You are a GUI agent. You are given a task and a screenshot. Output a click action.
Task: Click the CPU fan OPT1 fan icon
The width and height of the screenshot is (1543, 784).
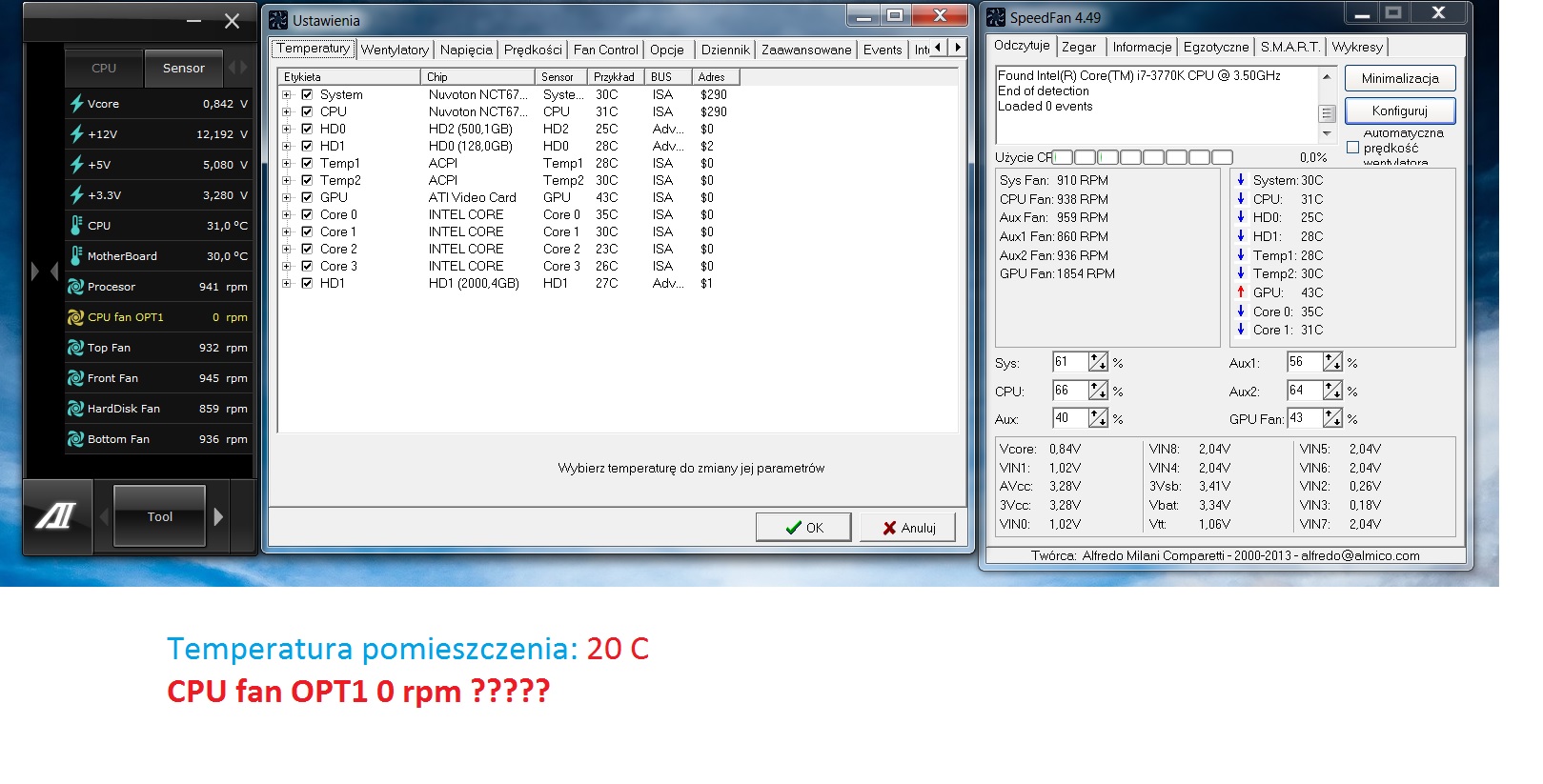[x=76, y=317]
